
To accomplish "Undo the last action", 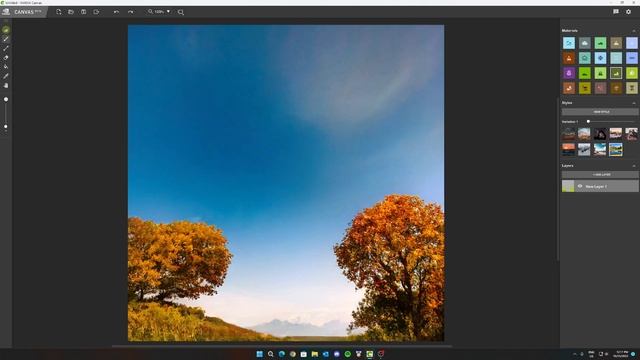I will pos(116,12).
